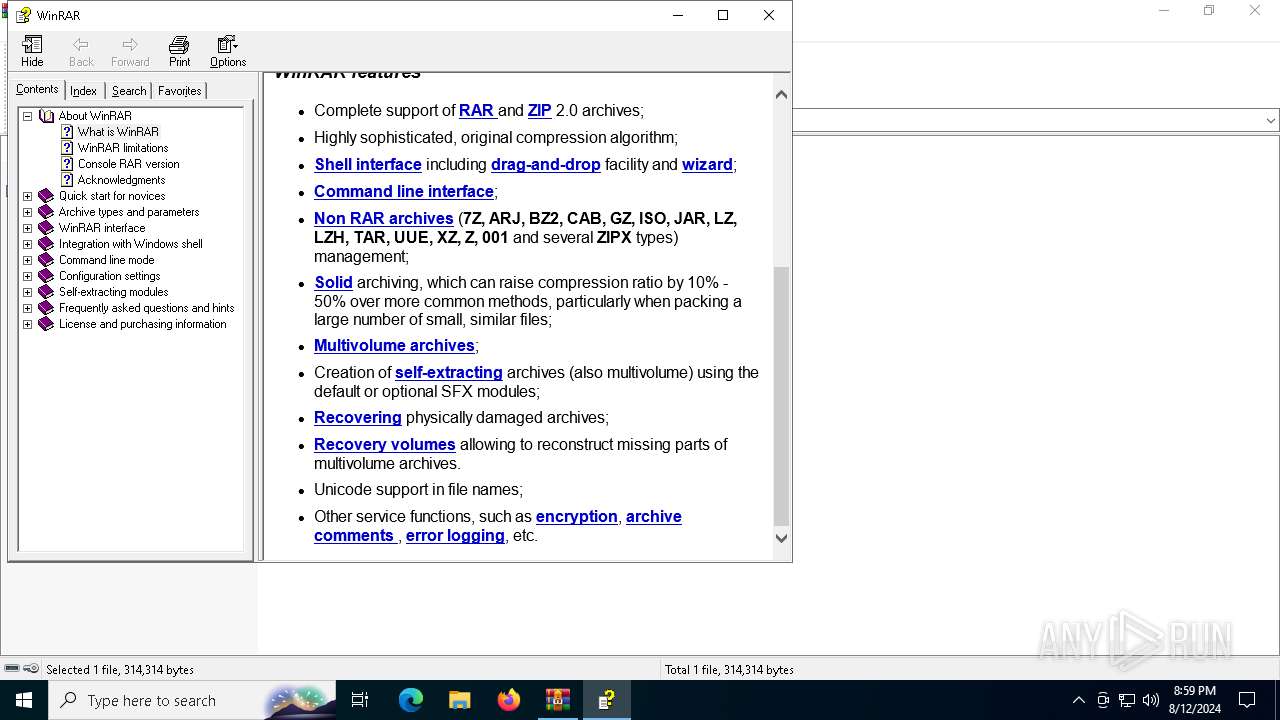Show hidden system tray icons
This screenshot has height=720, width=1280.
1078,700
